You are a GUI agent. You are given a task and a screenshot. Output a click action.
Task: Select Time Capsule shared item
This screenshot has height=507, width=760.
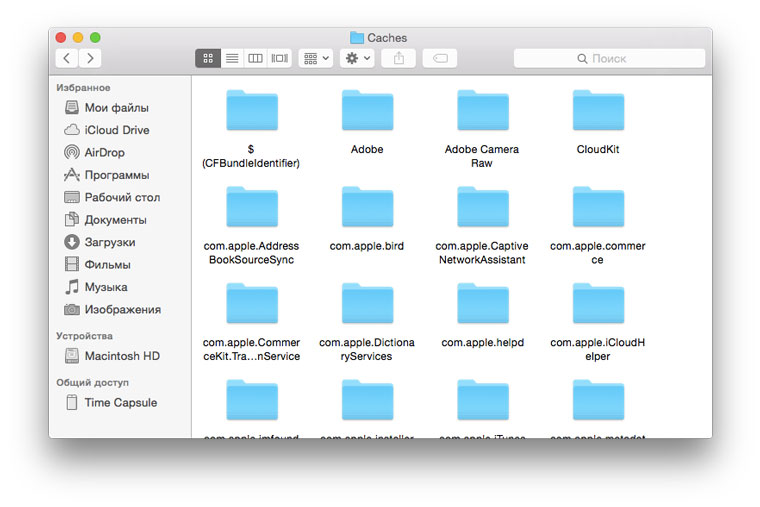(x=120, y=402)
